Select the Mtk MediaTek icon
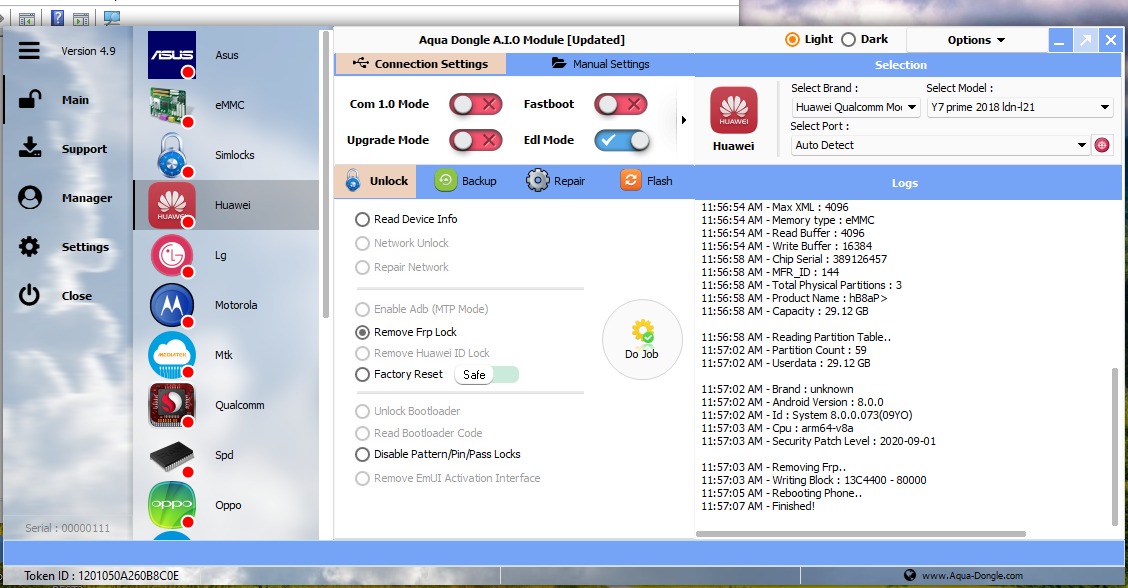The image size is (1128, 588). [x=172, y=355]
